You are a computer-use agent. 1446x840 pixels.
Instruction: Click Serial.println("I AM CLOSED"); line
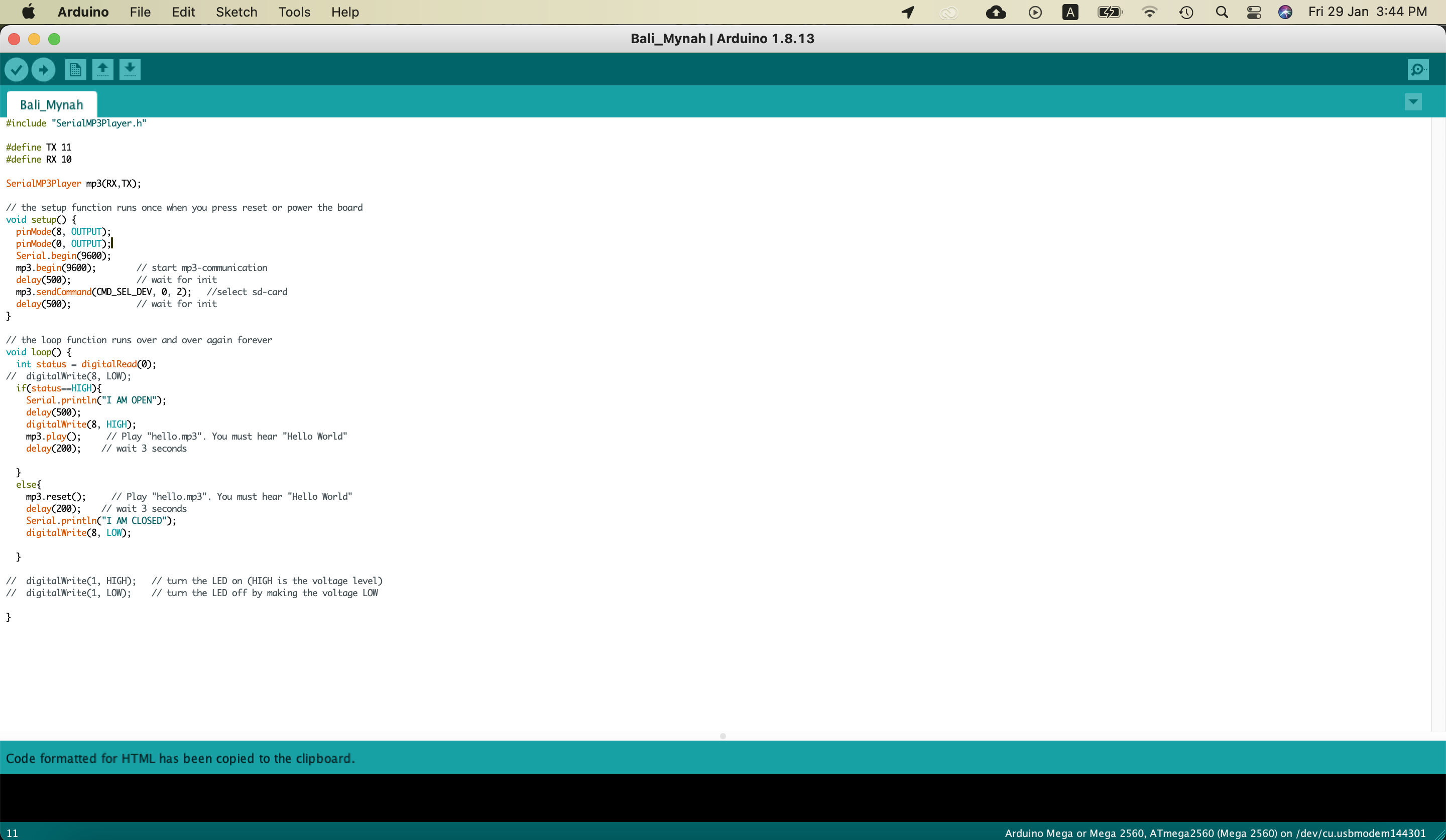pos(101,521)
